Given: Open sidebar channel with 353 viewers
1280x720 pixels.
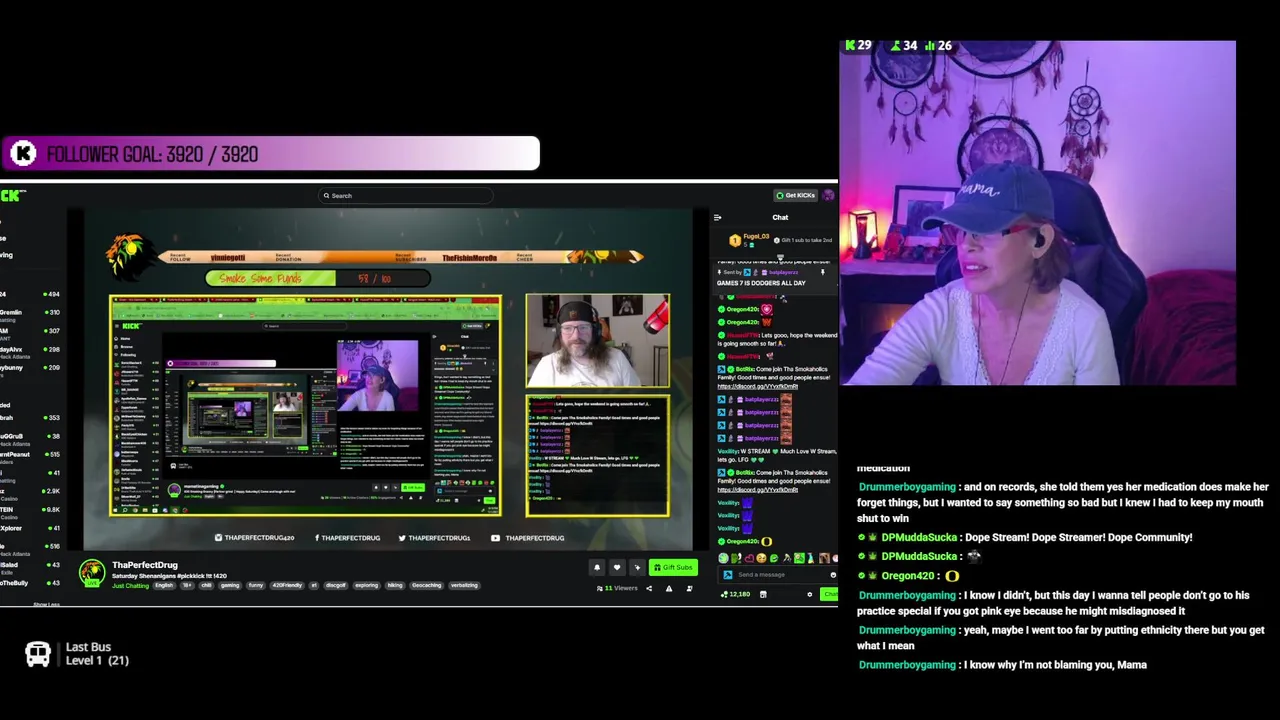Looking at the screenshot, I should tap(30, 417).
